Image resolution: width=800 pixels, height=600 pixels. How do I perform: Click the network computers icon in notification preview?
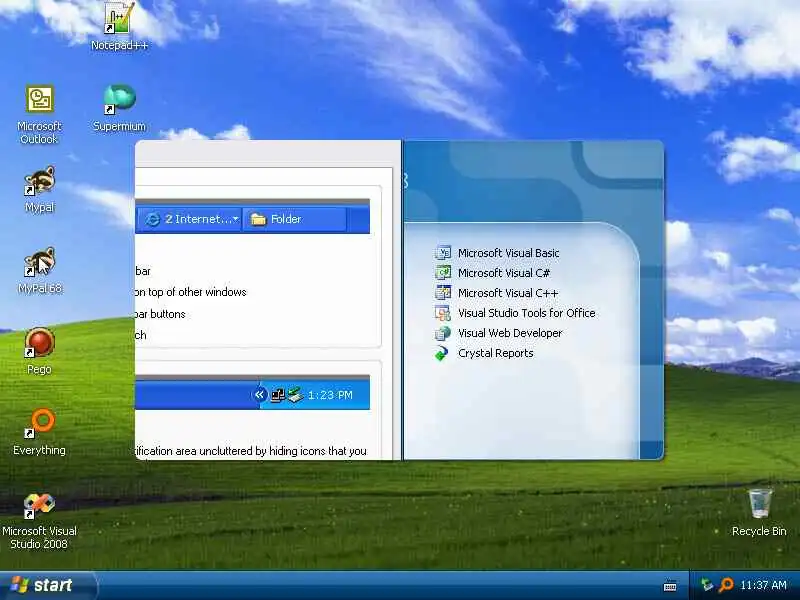click(x=278, y=395)
